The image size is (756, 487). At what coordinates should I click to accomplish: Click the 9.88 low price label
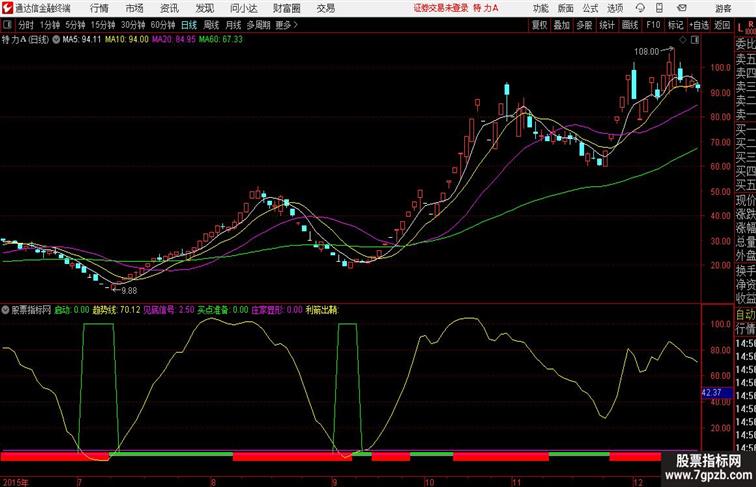129,290
